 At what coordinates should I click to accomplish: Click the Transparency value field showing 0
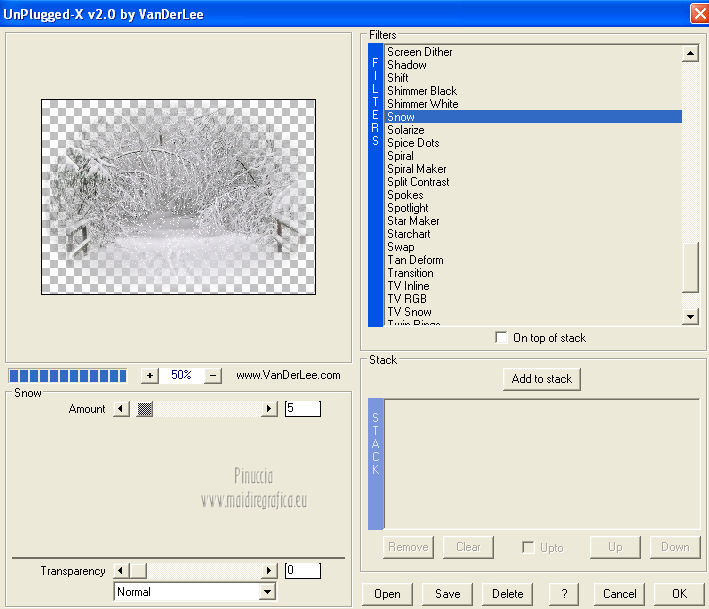point(303,571)
